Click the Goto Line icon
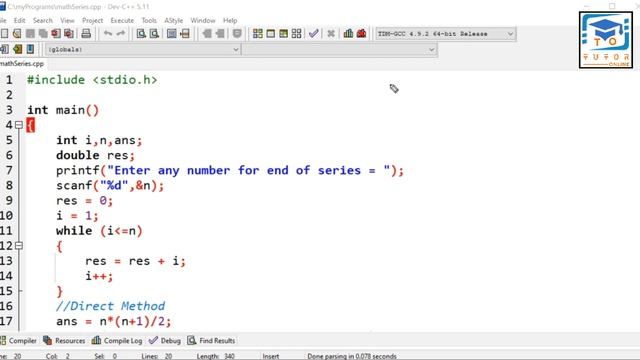This screenshot has height=360, width=640. (185, 33)
